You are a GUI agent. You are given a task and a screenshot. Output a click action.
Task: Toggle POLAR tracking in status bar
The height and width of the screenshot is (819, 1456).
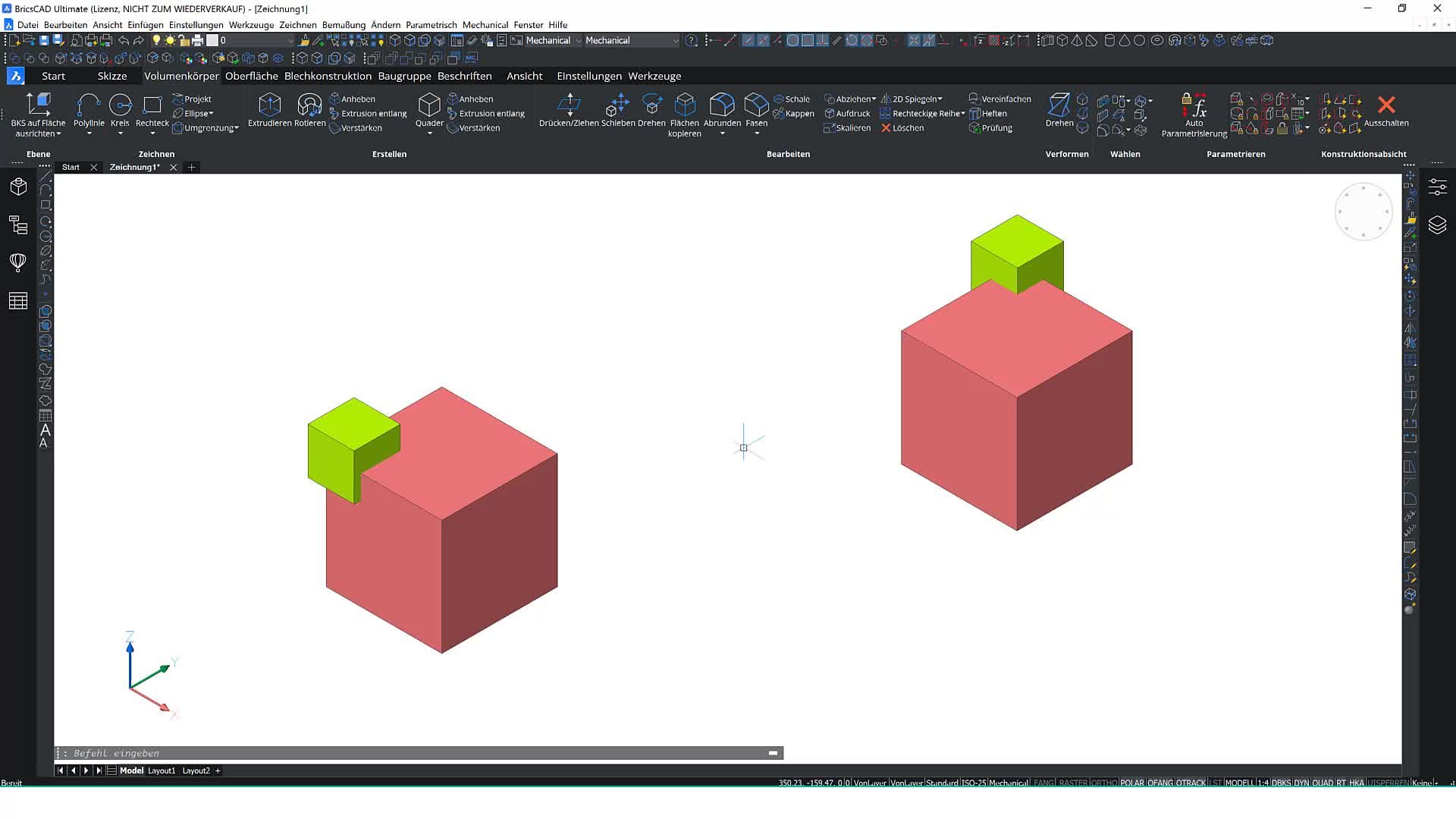tap(1132, 783)
